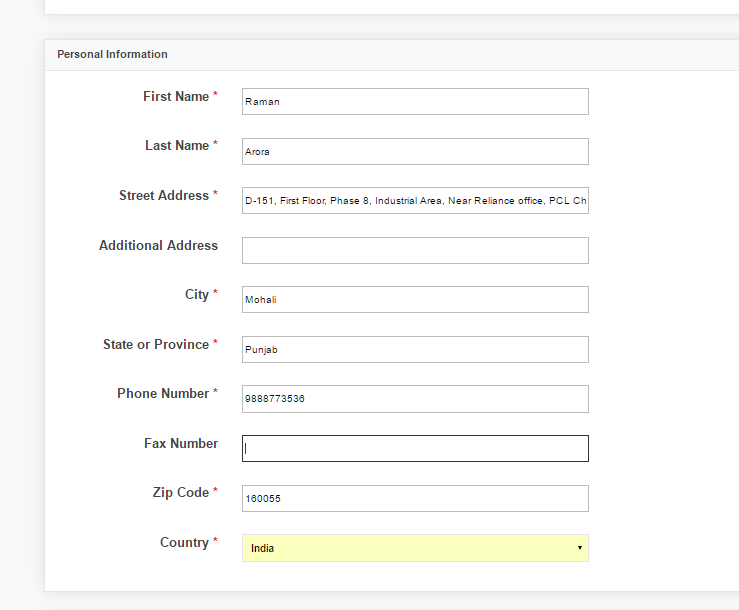Click the Phone Number label
Viewport: 739px width, 610px height.
pos(163,393)
